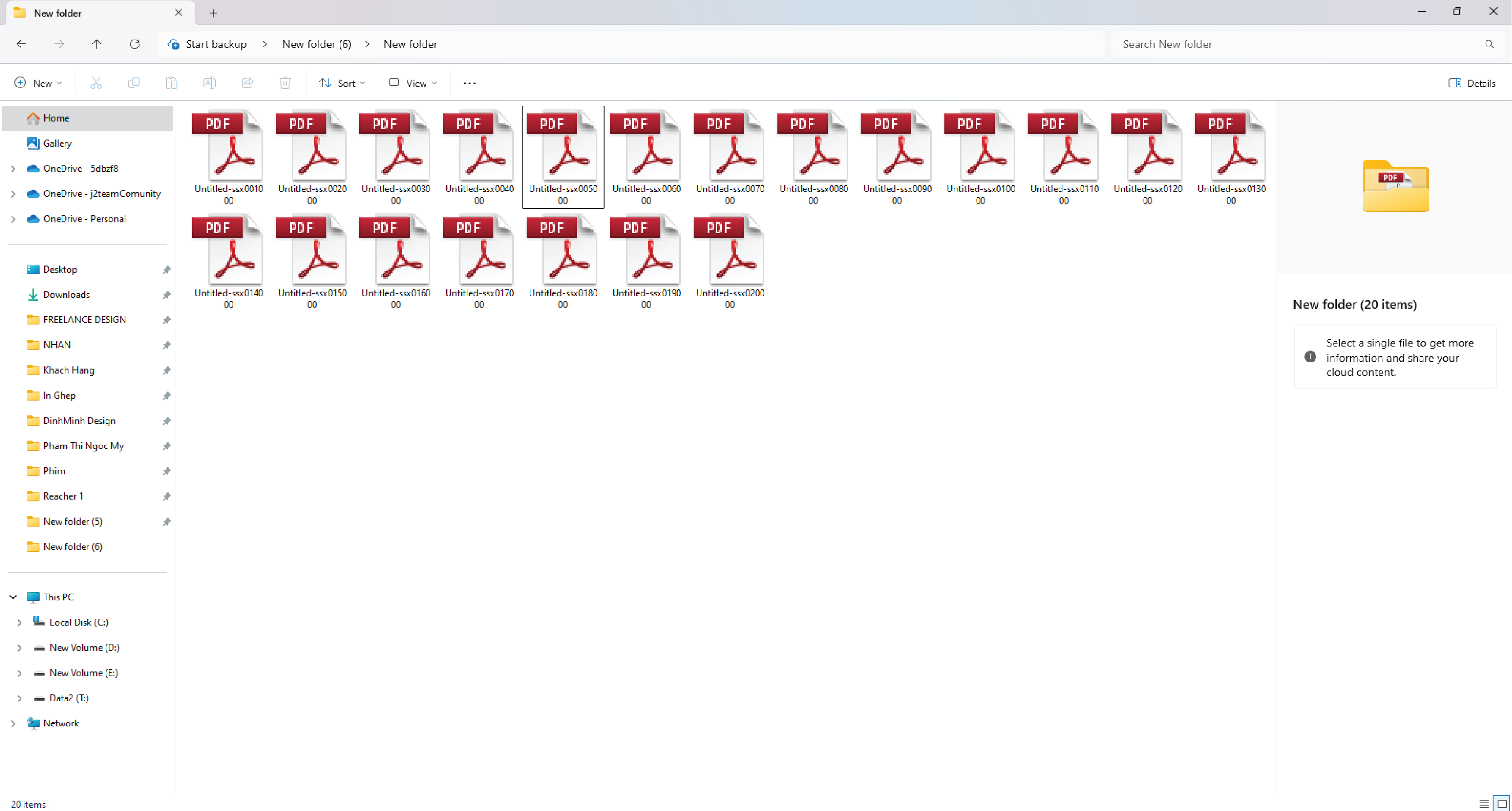
Task: Select file Untitled-ssx020000 PDF
Action: (x=730, y=261)
